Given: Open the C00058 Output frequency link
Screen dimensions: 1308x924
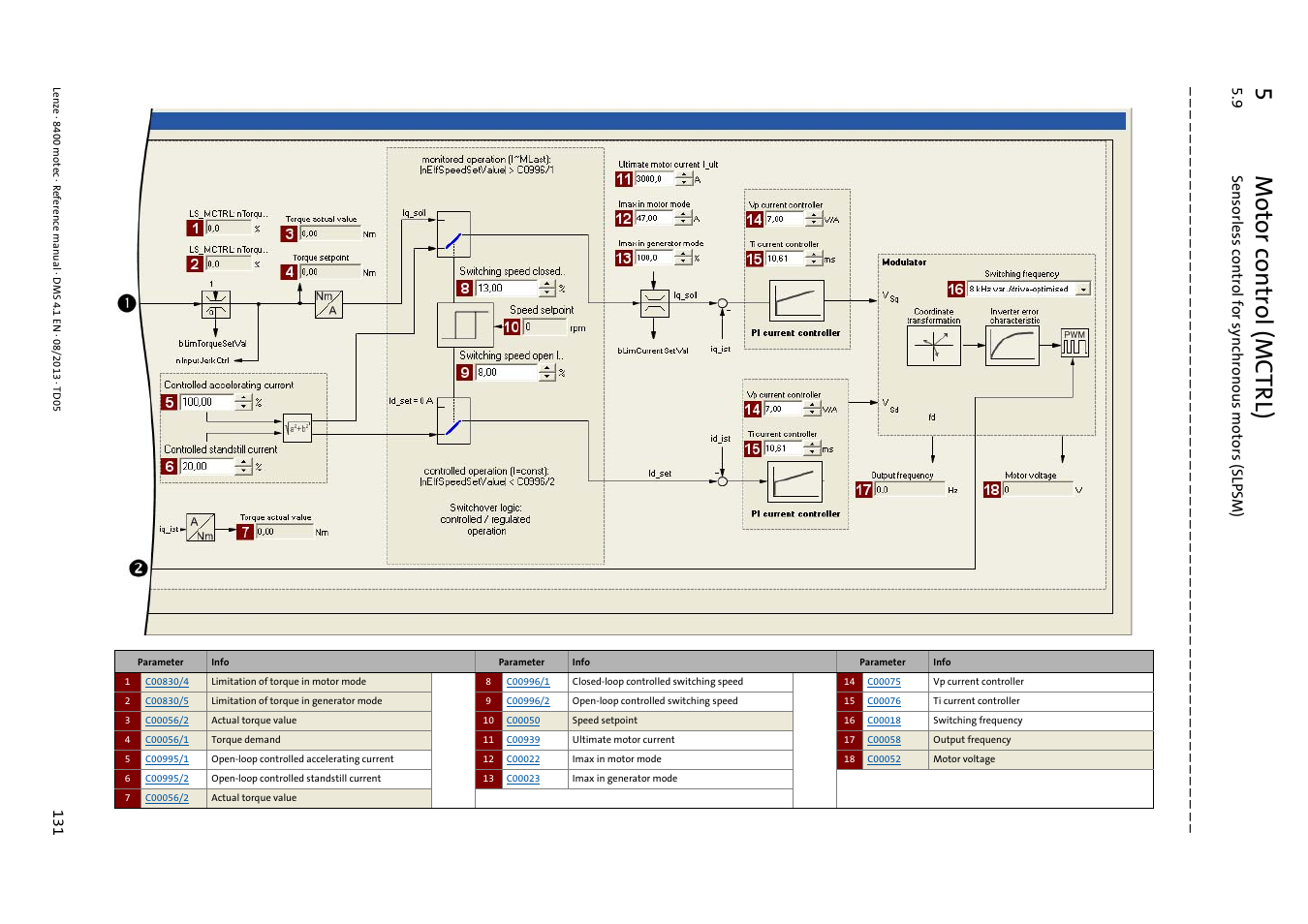Looking at the screenshot, I should [x=884, y=740].
